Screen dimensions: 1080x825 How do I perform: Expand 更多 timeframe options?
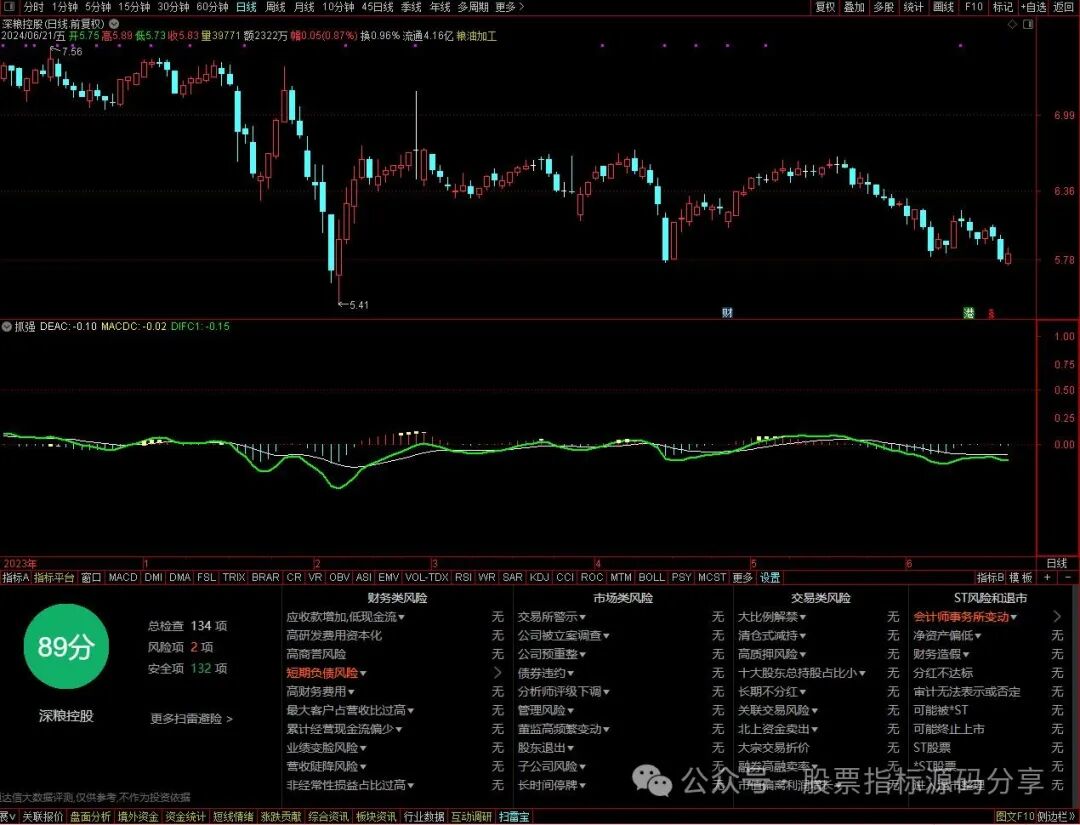(509, 7)
